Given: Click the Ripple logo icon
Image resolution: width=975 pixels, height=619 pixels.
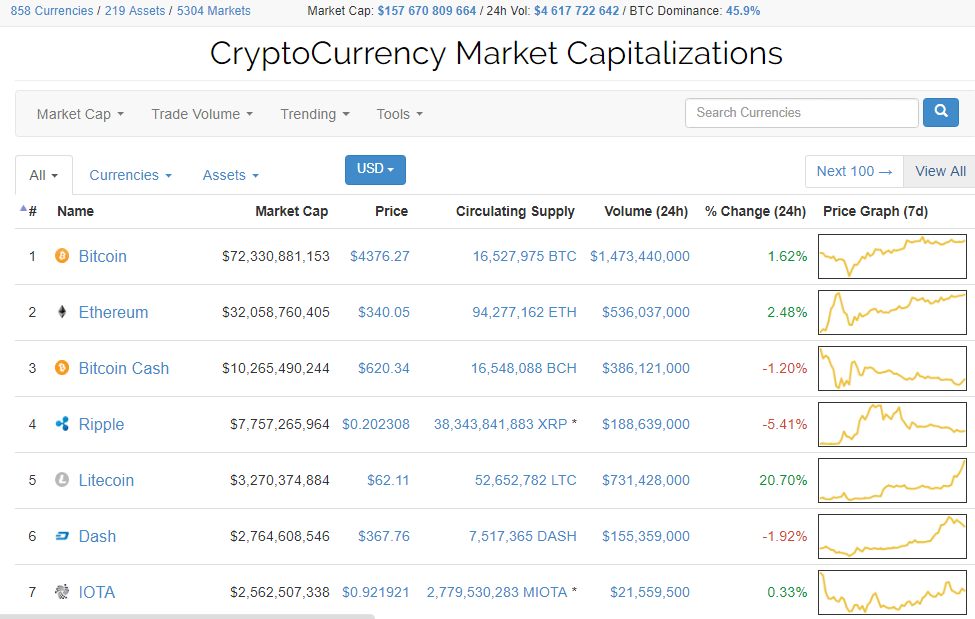Looking at the screenshot, I should [62, 424].
